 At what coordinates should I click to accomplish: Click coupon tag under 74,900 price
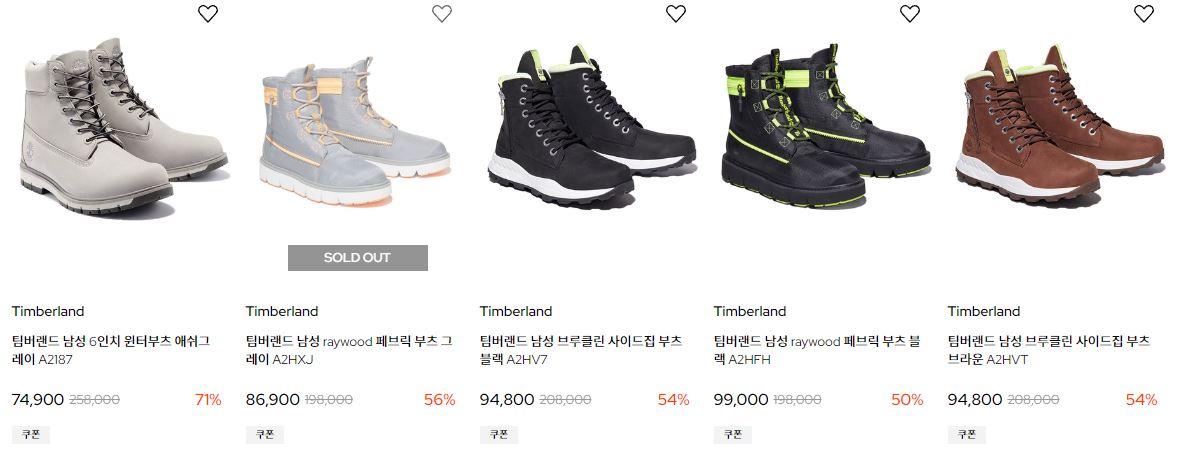click(31, 435)
